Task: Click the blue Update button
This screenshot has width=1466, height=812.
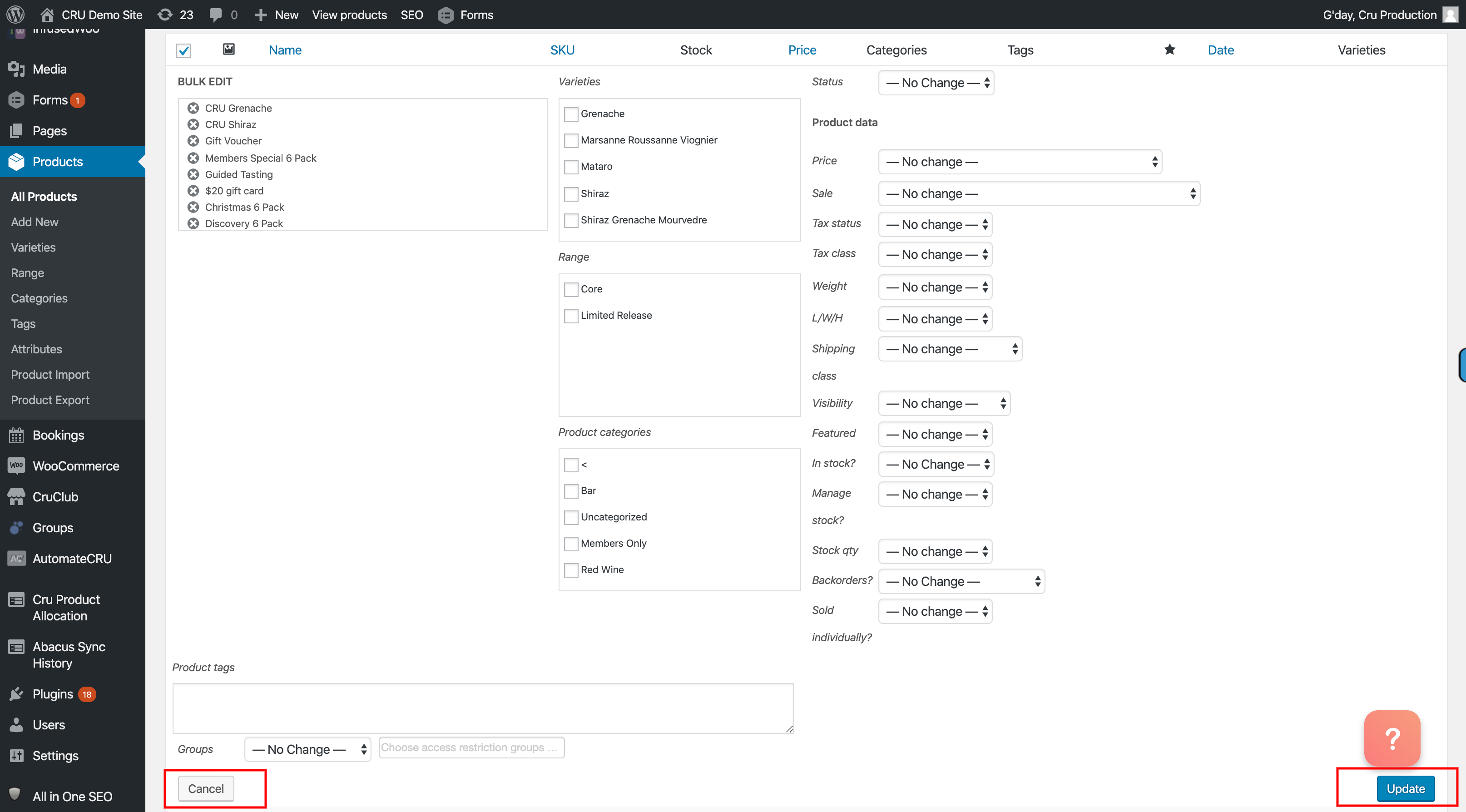Action: [1406, 789]
